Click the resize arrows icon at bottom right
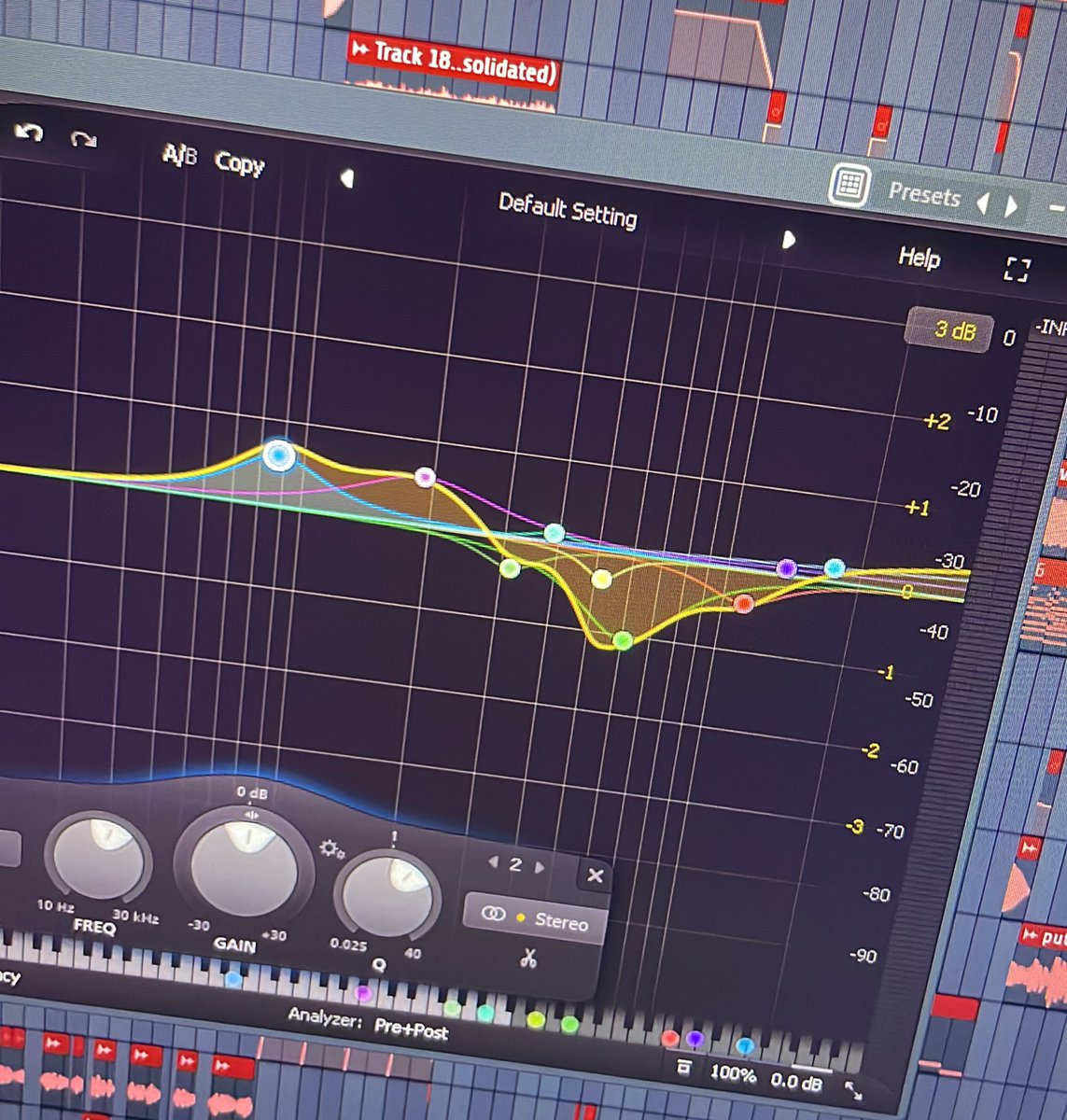 coord(853,1089)
